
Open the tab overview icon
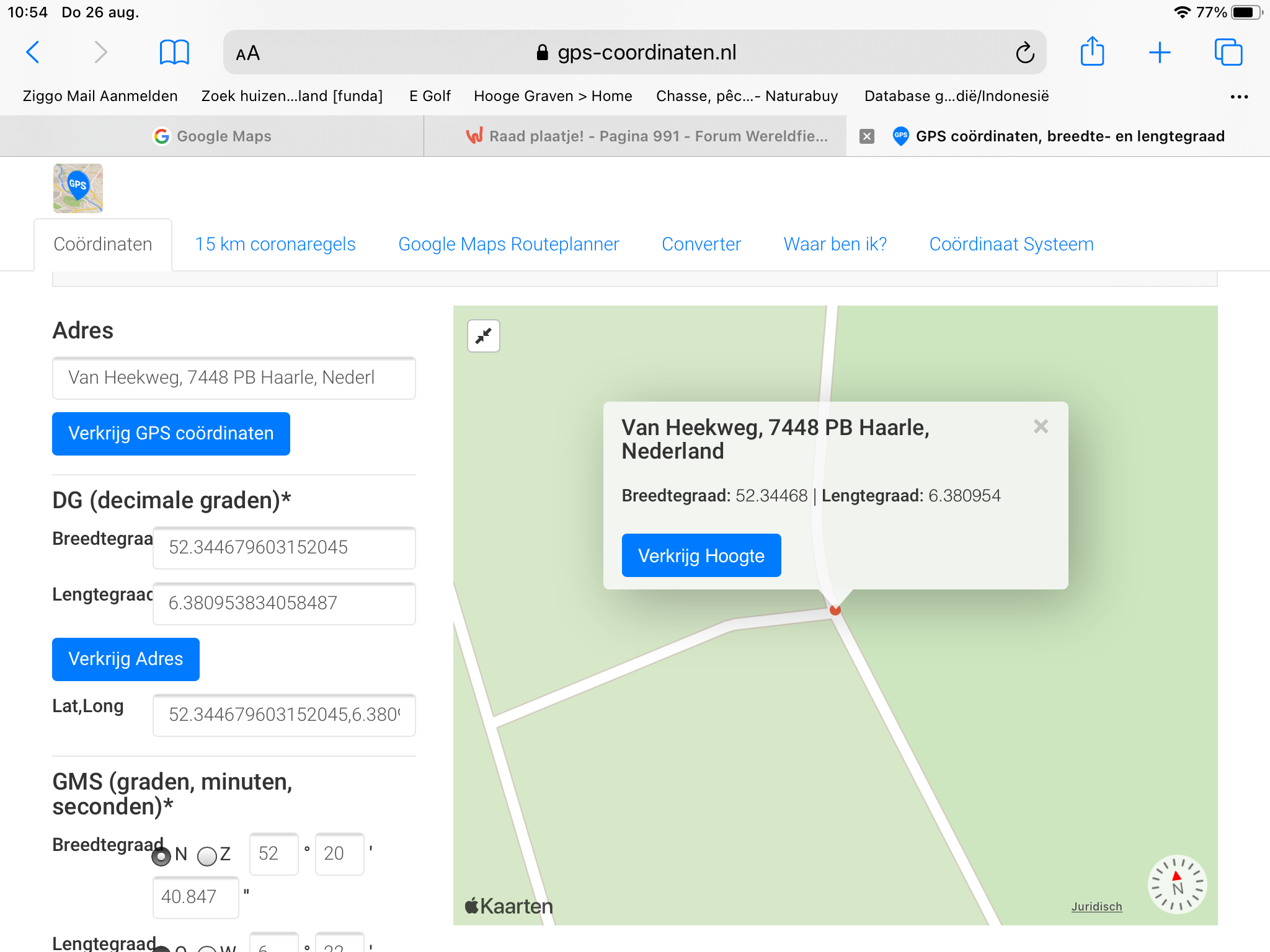1228,52
